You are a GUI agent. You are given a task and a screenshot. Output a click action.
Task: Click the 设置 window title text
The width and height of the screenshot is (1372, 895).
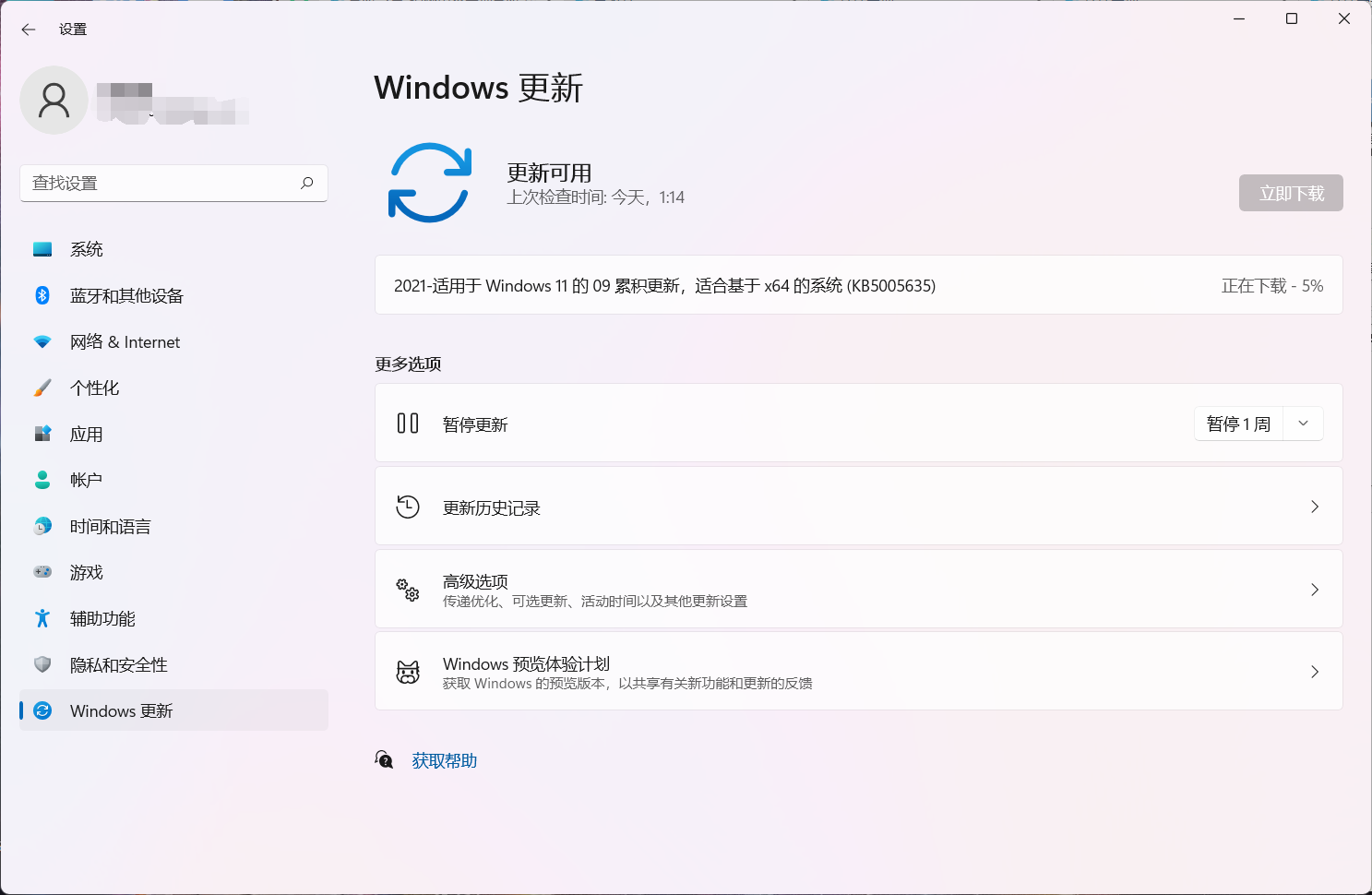[x=73, y=30]
